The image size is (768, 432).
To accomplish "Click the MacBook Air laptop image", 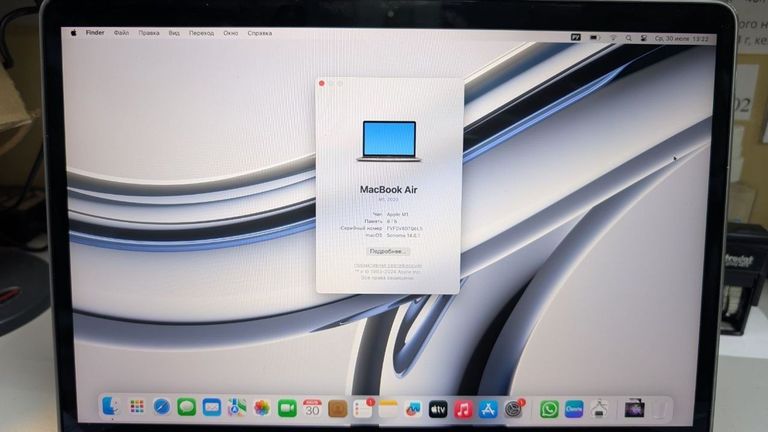I will 389,142.
